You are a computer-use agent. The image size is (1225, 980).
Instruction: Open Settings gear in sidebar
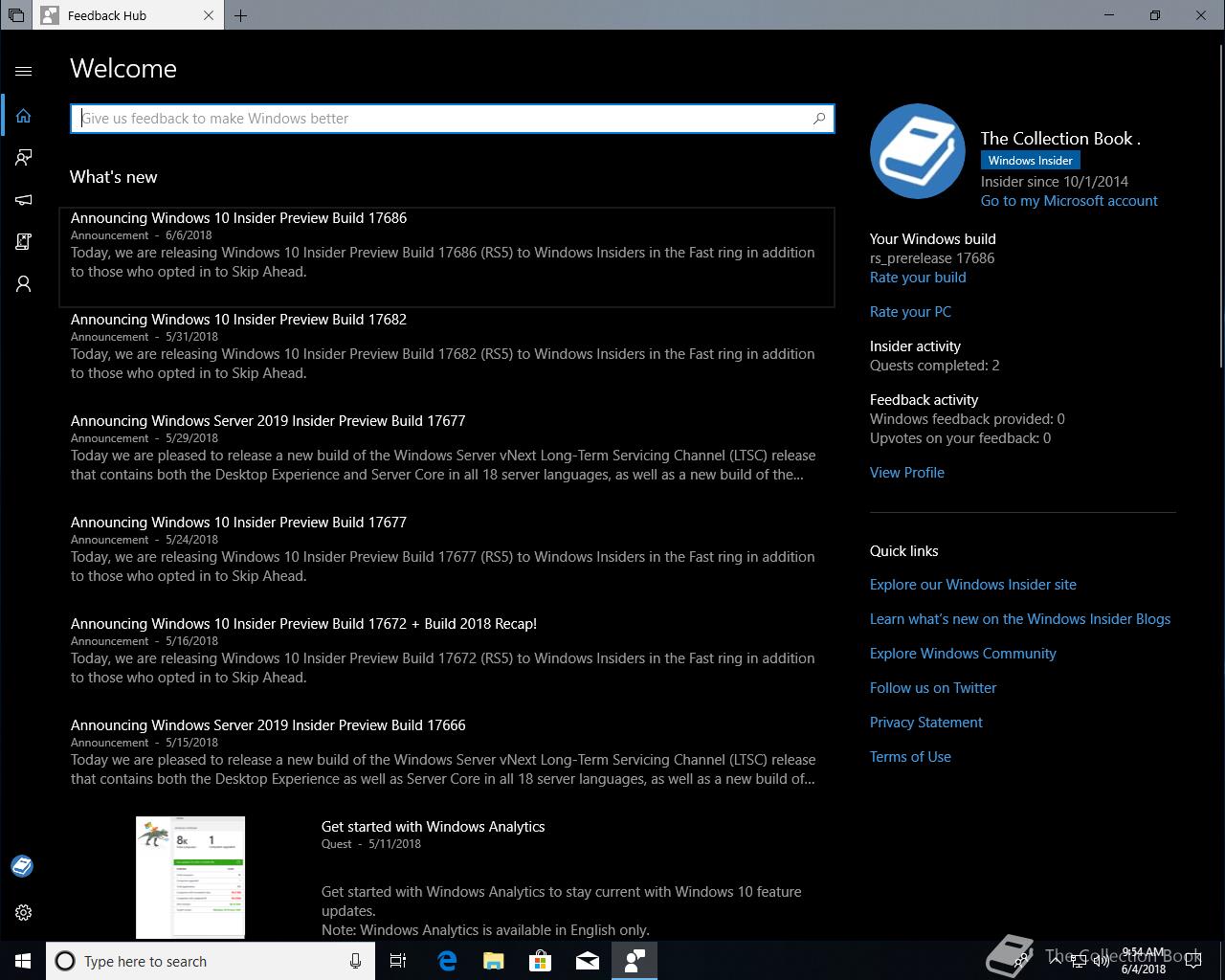[24, 913]
